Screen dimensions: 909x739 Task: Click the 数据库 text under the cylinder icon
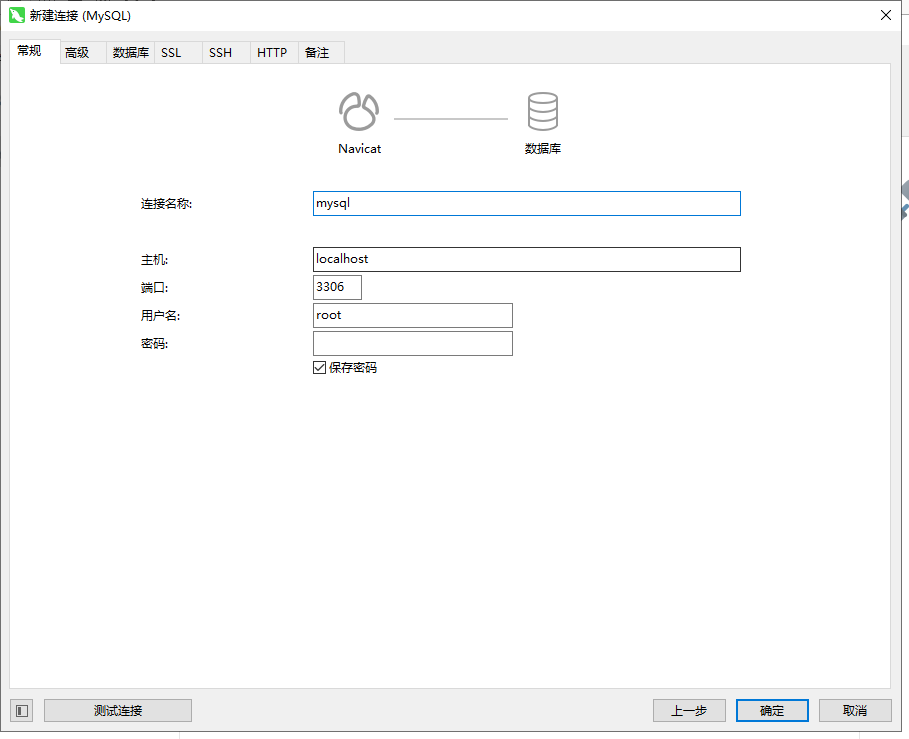point(543,149)
